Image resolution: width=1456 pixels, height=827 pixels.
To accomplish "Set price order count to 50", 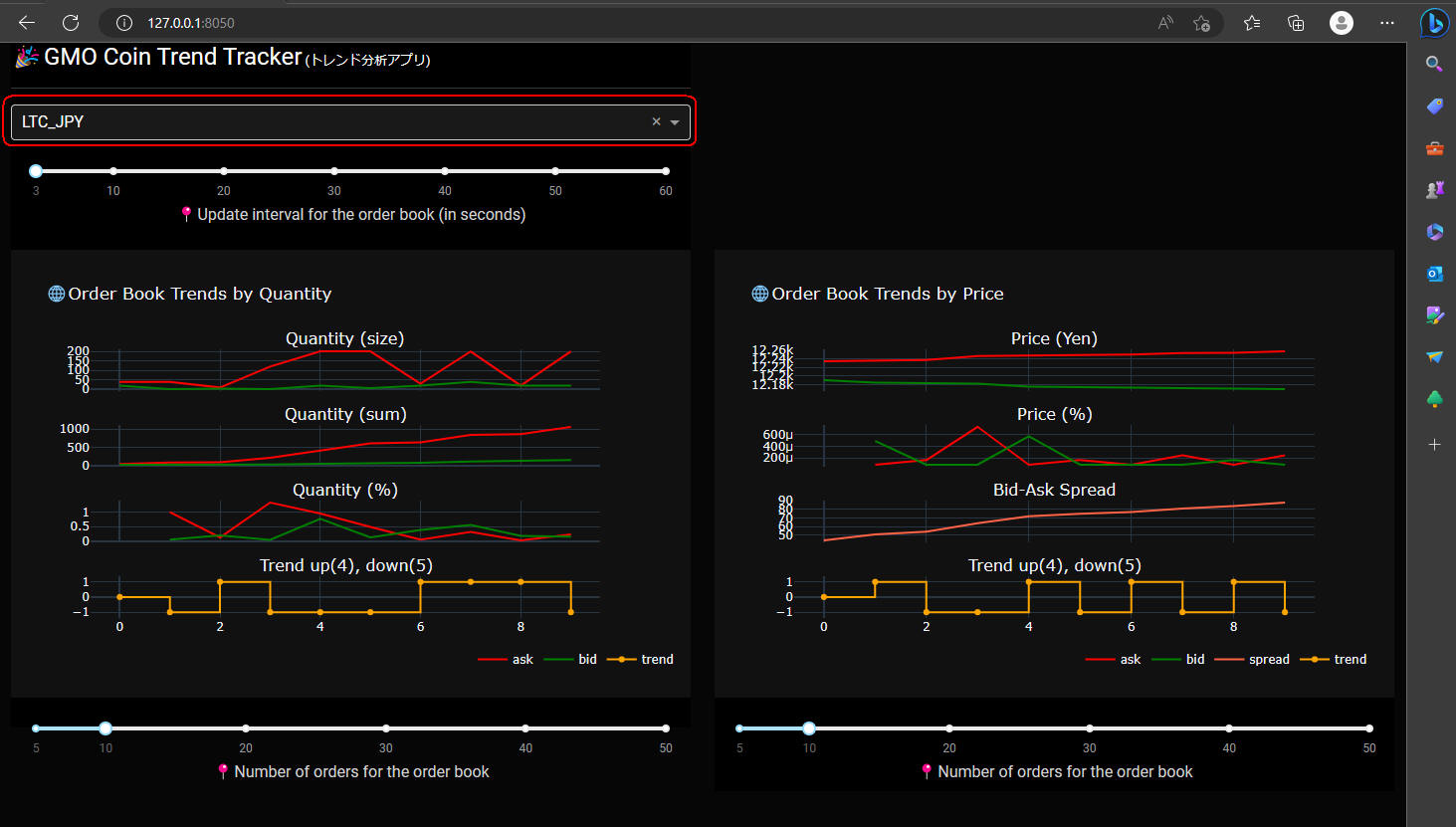I will pos(1369,728).
